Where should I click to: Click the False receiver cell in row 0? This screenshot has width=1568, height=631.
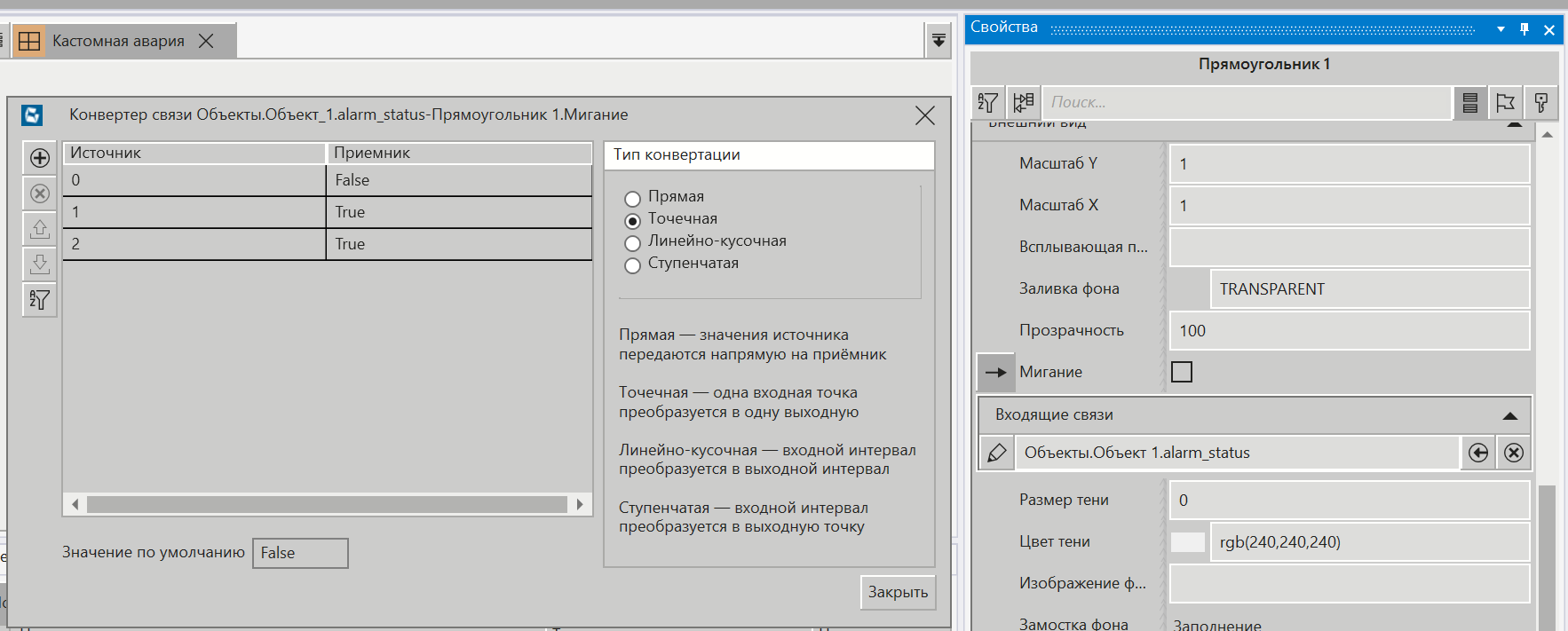[459, 180]
